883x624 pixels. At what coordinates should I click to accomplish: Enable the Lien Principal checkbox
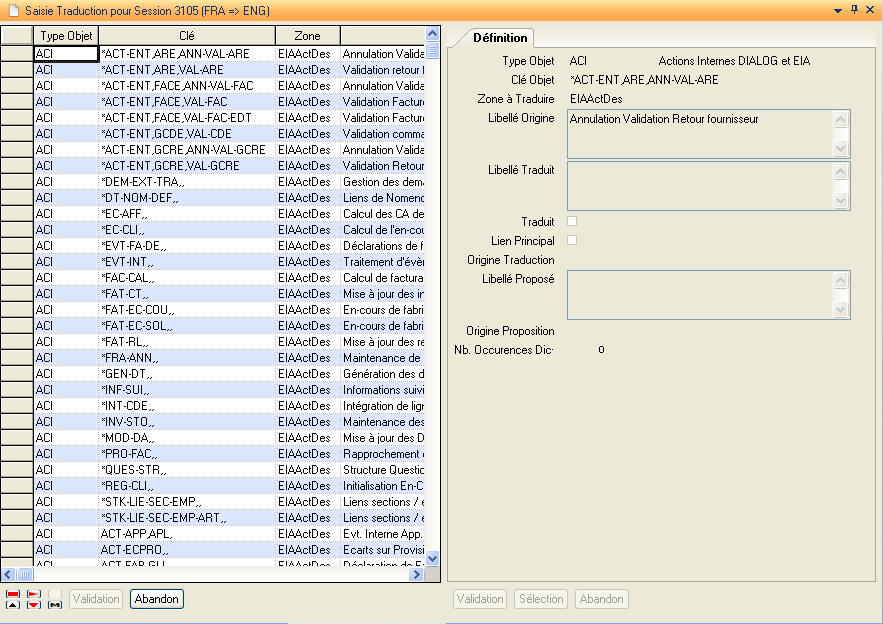pyautogui.click(x=572, y=240)
